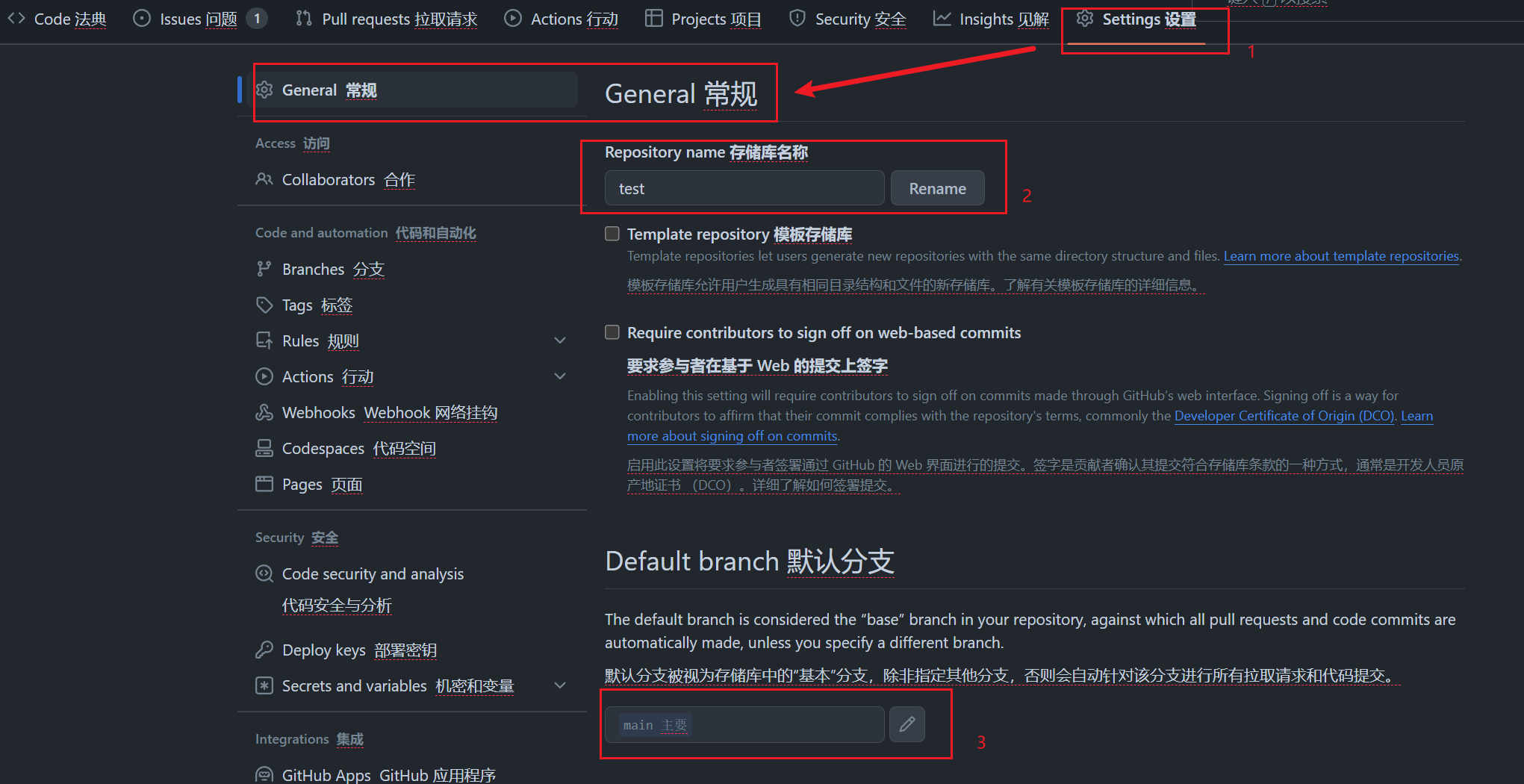Open Learn more about template repositories link
This screenshot has height=784, width=1524.
[x=1341, y=256]
